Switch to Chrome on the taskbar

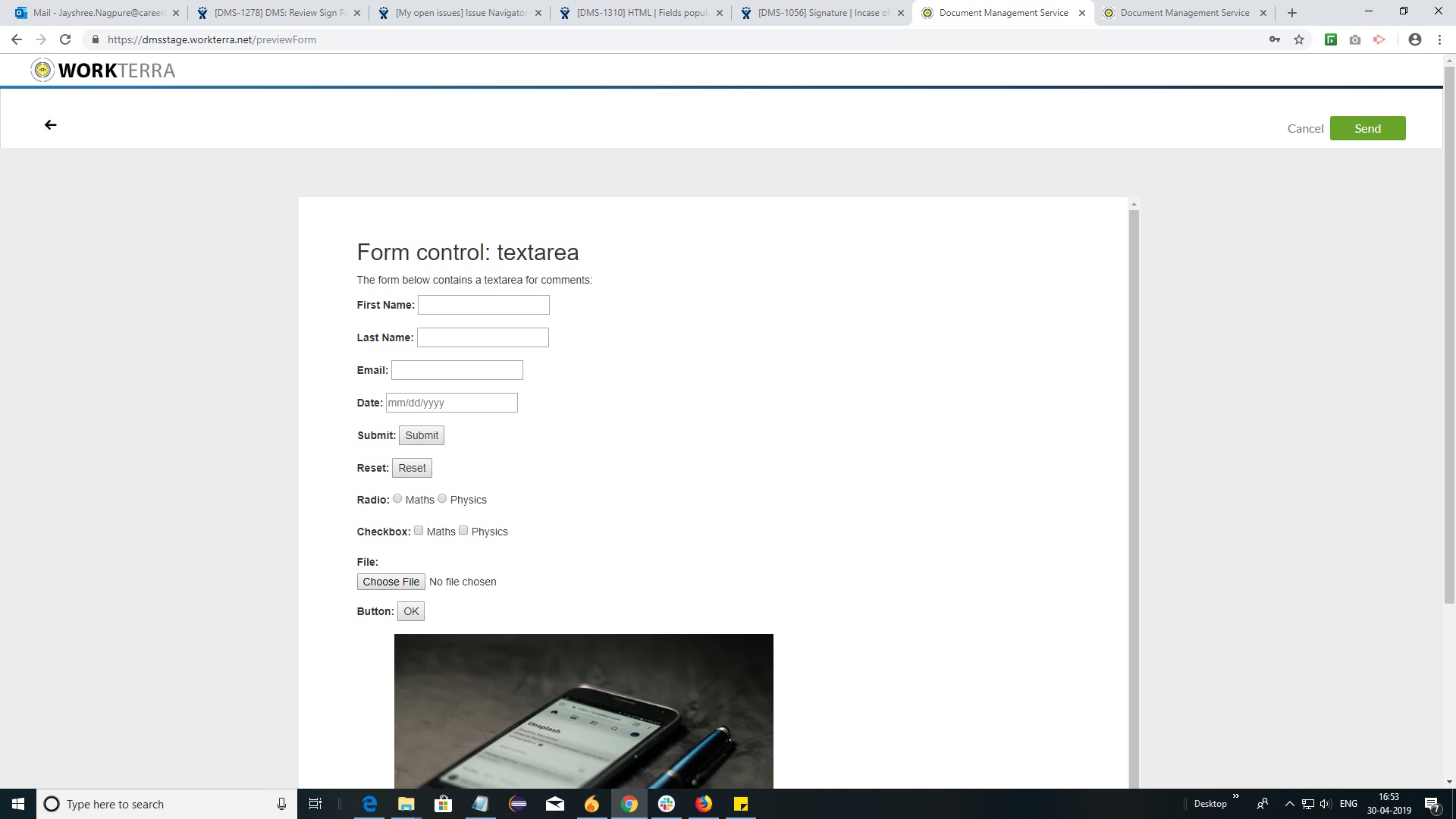(x=629, y=804)
